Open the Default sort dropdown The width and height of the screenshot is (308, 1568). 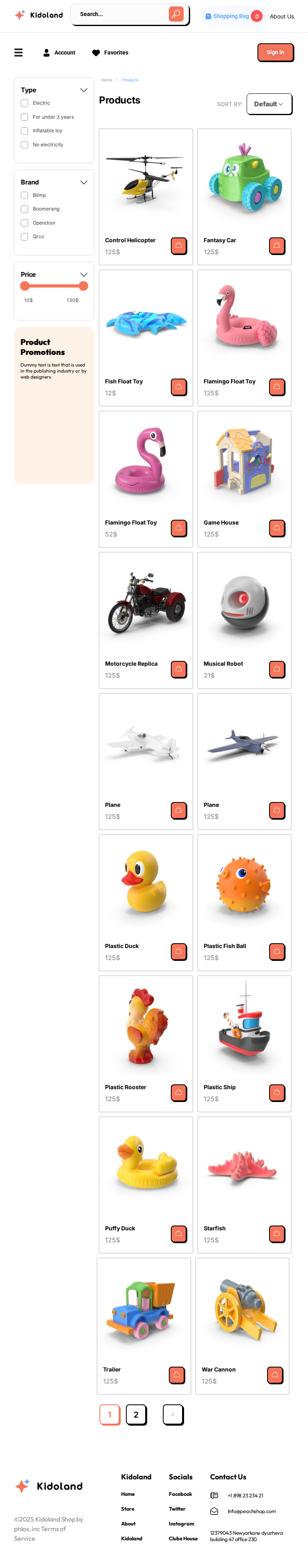pyautogui.click(x=269, y=104)
